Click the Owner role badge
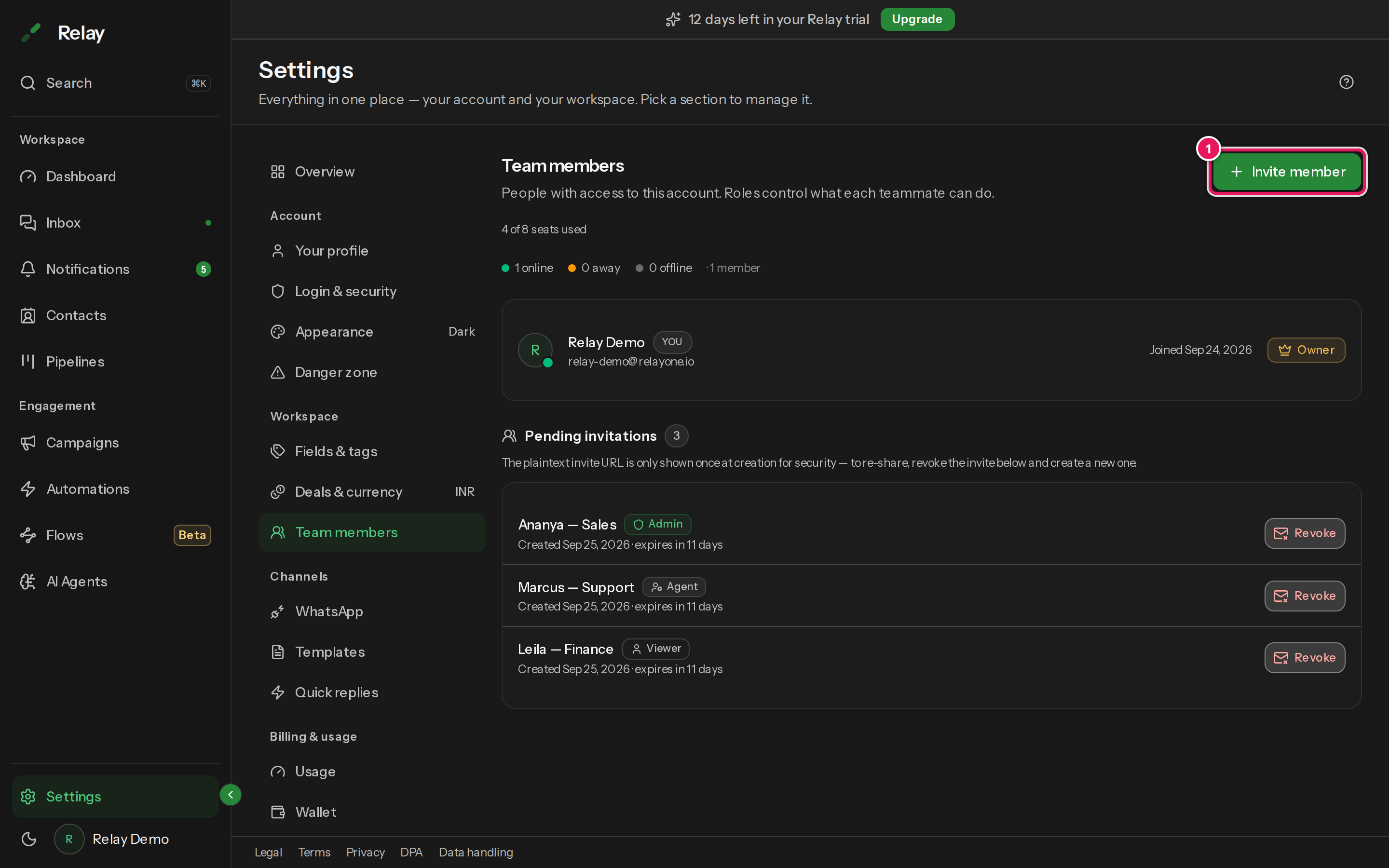1389x868 pixels. pyautogui.click(x=1306, y=350)
